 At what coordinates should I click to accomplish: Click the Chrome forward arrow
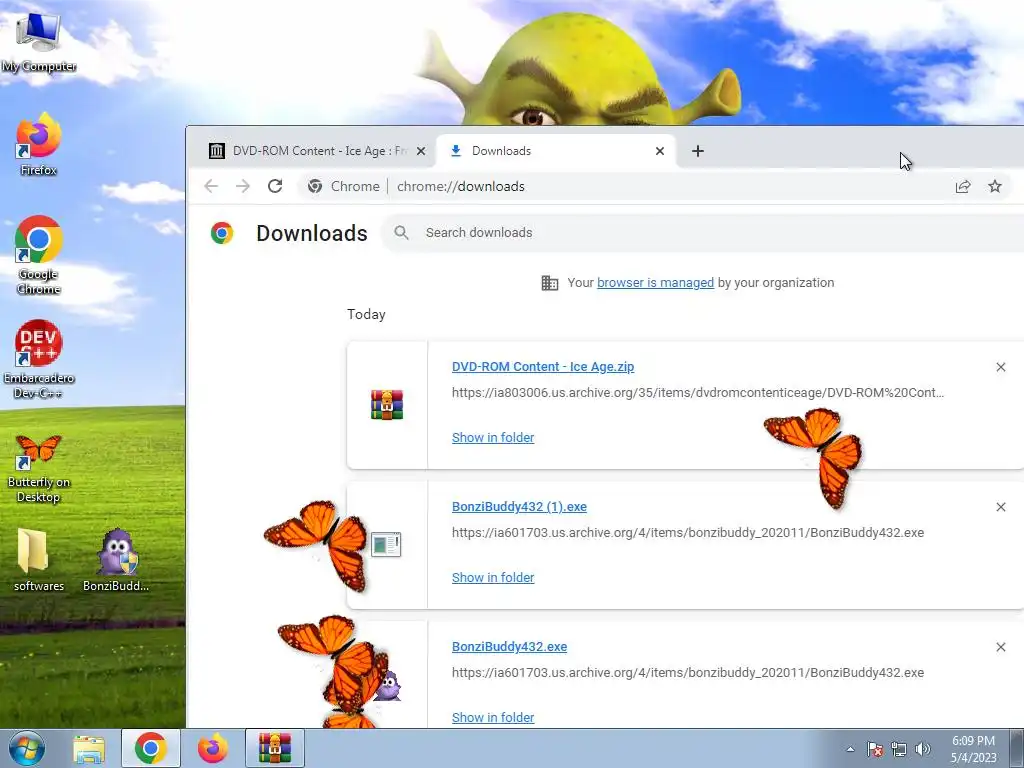point(243,186)
